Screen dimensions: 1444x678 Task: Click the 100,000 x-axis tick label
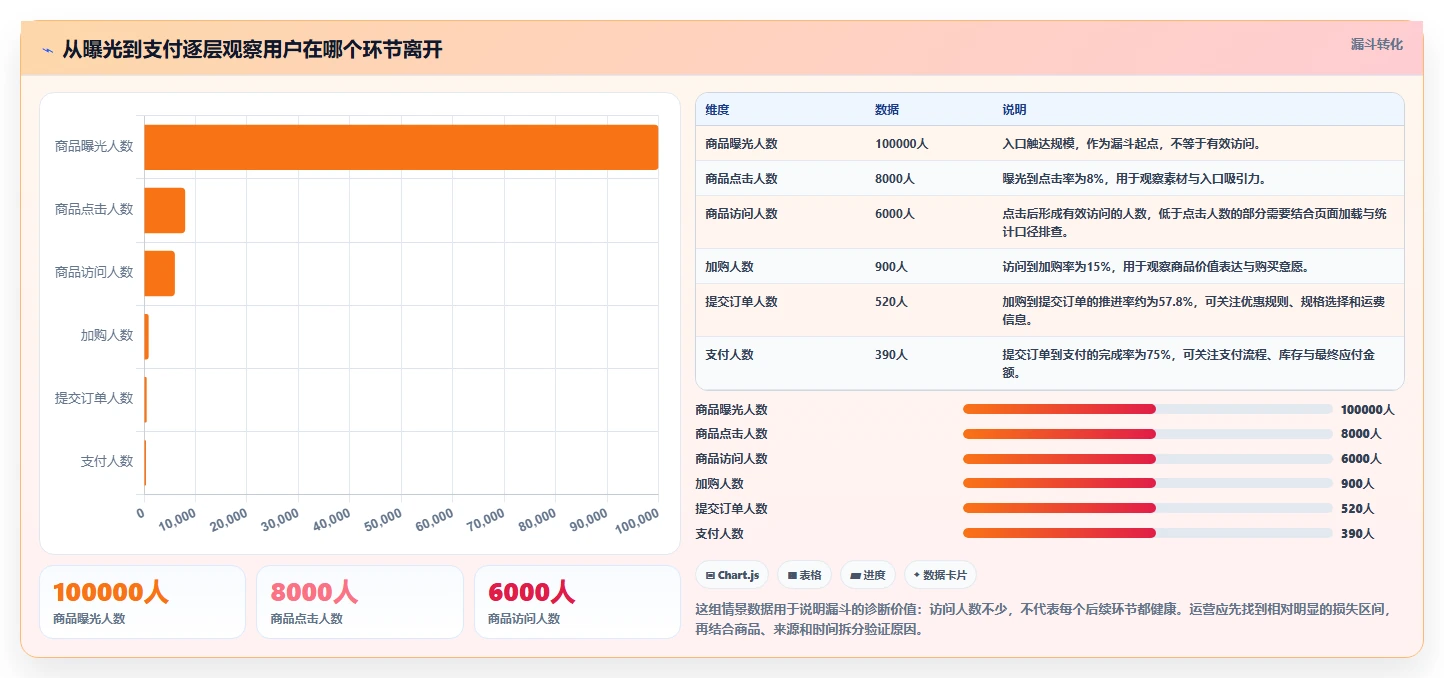[636, 520]
